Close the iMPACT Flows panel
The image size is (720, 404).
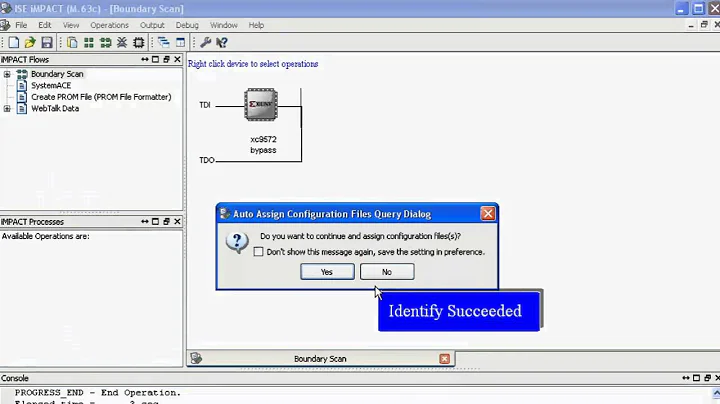coord(177,59)
